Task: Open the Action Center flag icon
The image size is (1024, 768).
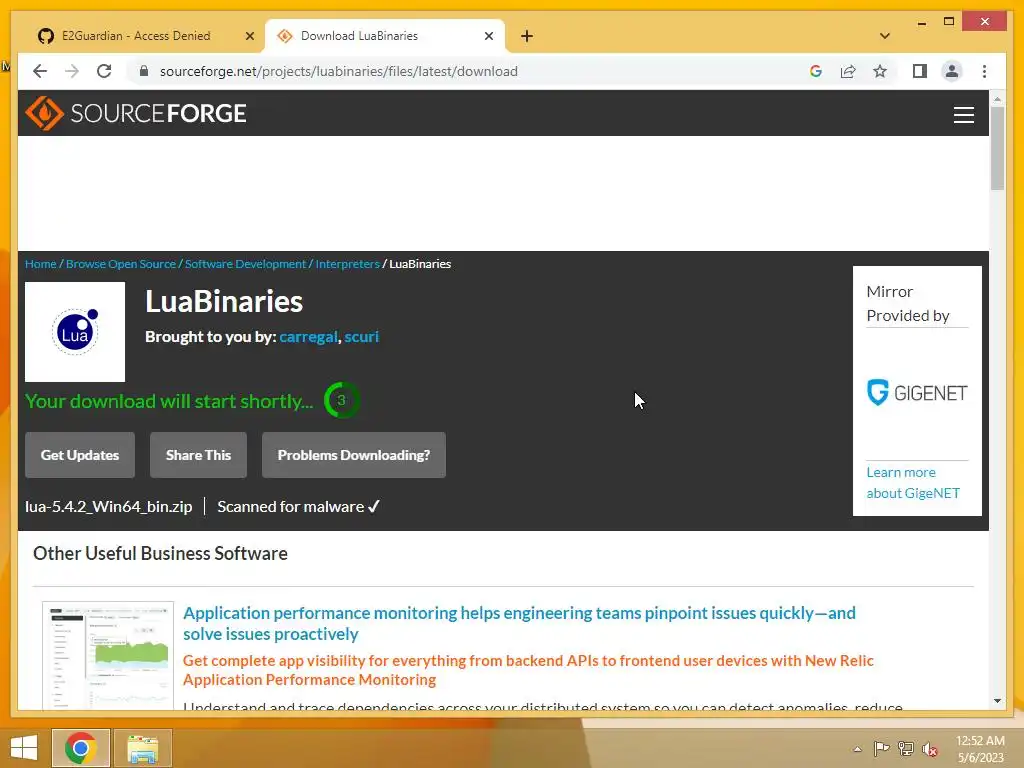Action: coord(881,749)
